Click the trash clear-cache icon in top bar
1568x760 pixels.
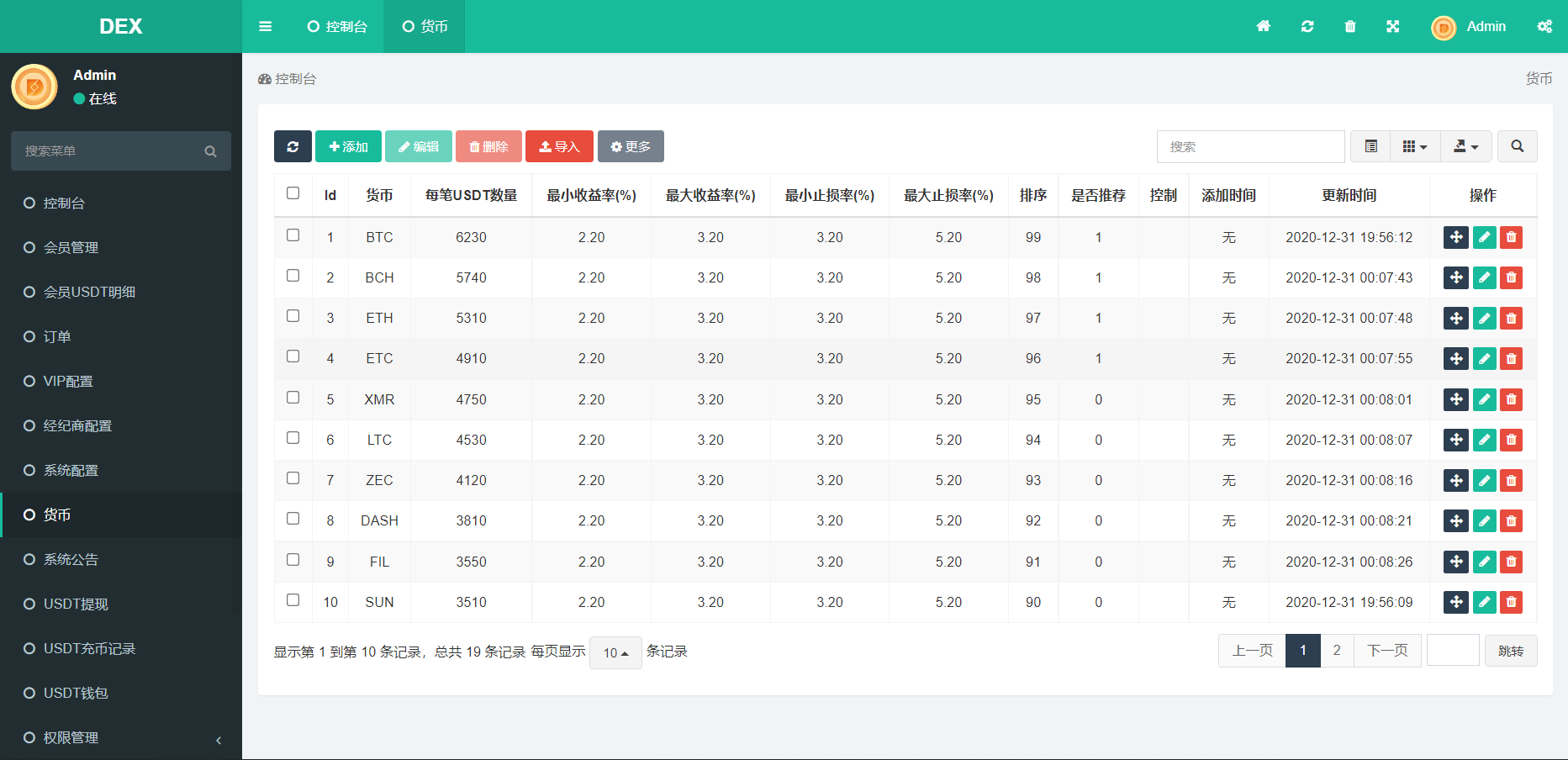click(x=1350, y=26)
